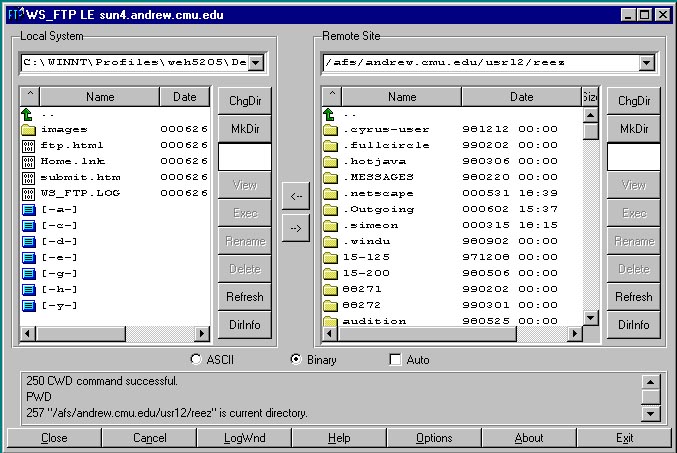Click the Close connection button

point(54,438)
